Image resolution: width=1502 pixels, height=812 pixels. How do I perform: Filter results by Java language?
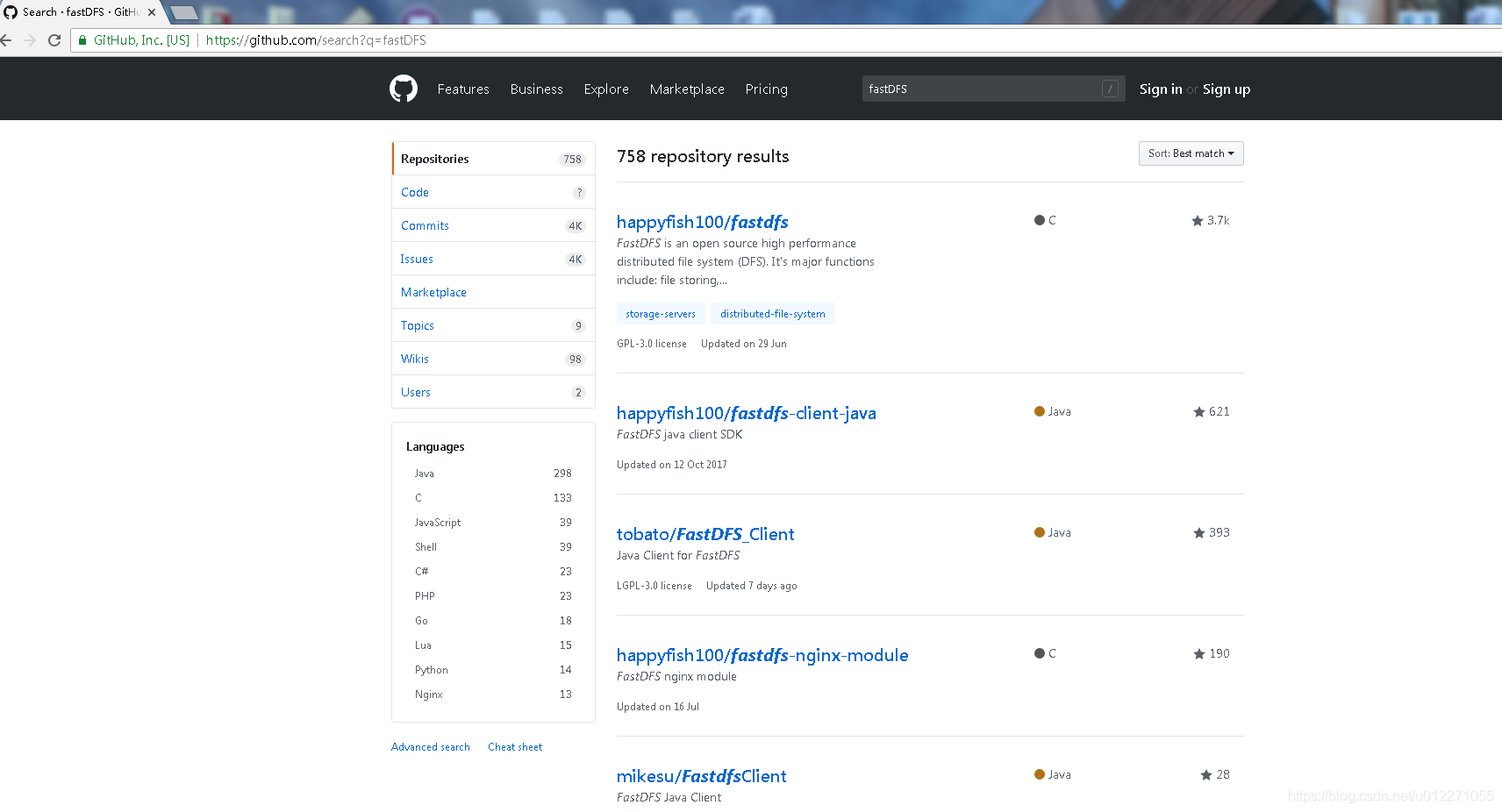[493, 474]
